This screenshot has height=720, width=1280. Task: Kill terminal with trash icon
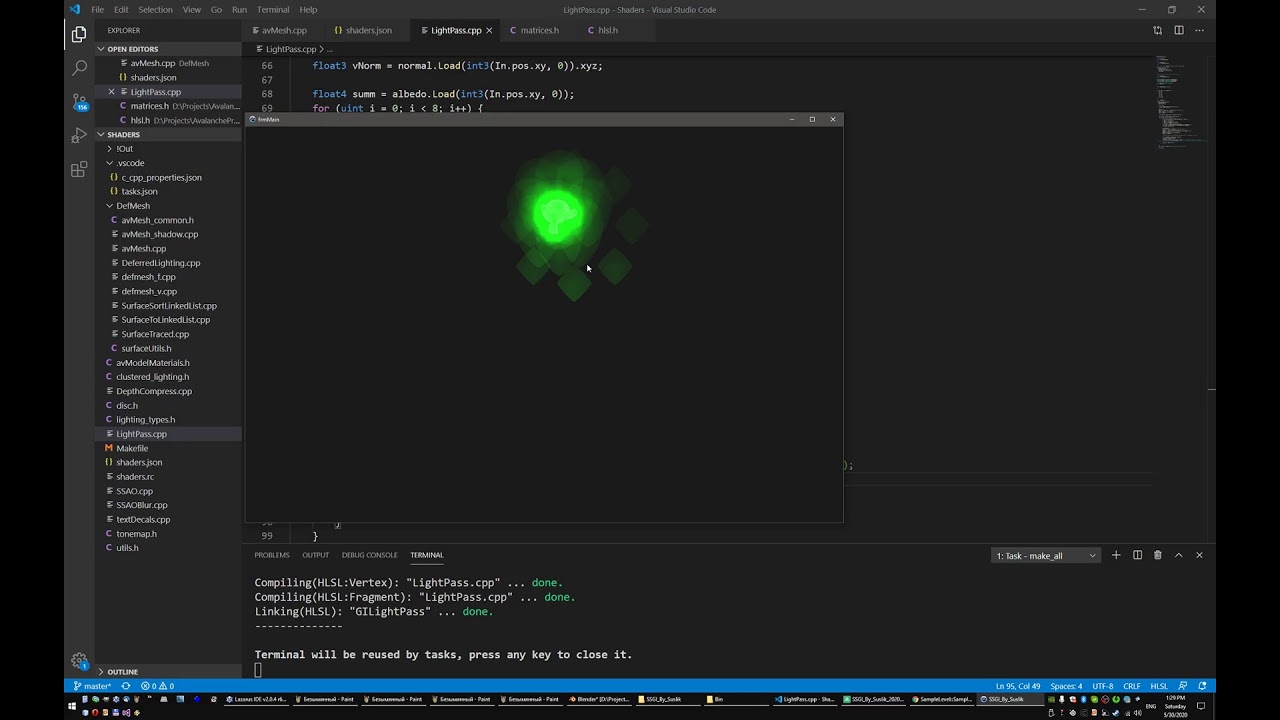tap(1158, 555)
